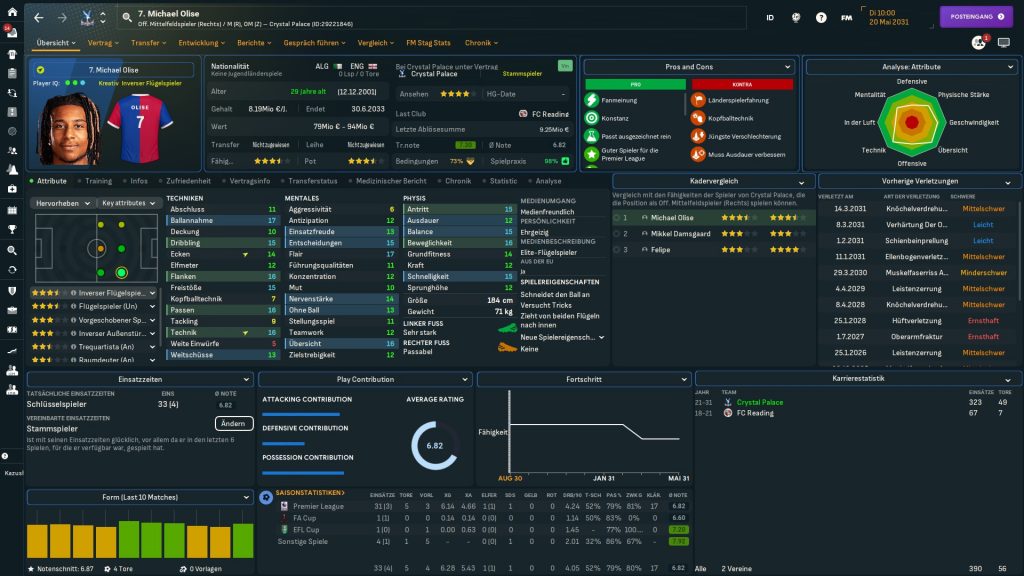The width and height of the screenshot is (1024, 576).
Task: Click the back arrow navigation icon
Action: pos(39,17)
